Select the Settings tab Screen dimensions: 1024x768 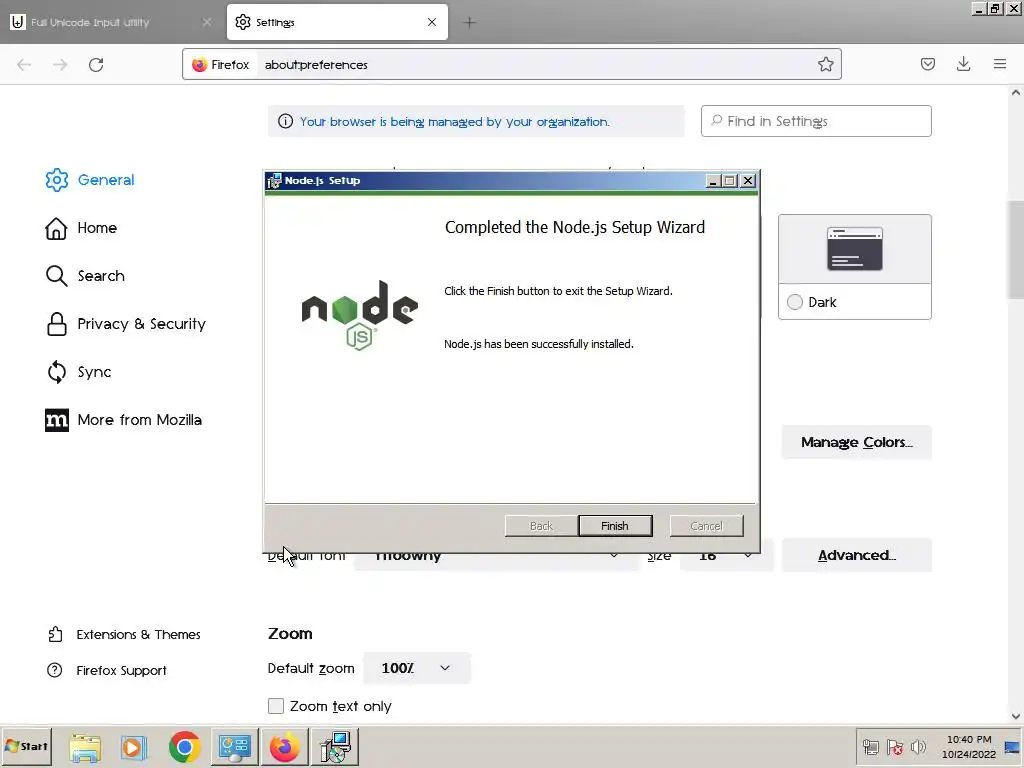(x=337, y=22)
